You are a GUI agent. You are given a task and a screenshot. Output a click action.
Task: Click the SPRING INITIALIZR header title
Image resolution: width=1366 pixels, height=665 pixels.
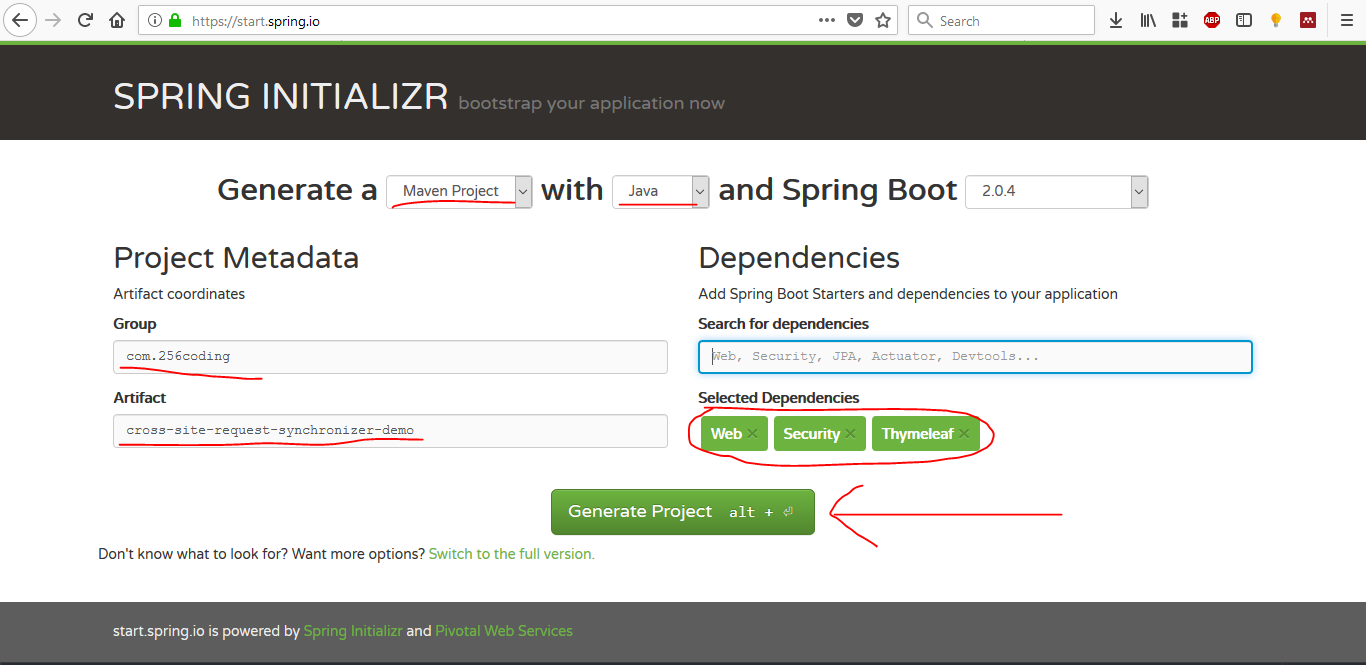point(281,97)
